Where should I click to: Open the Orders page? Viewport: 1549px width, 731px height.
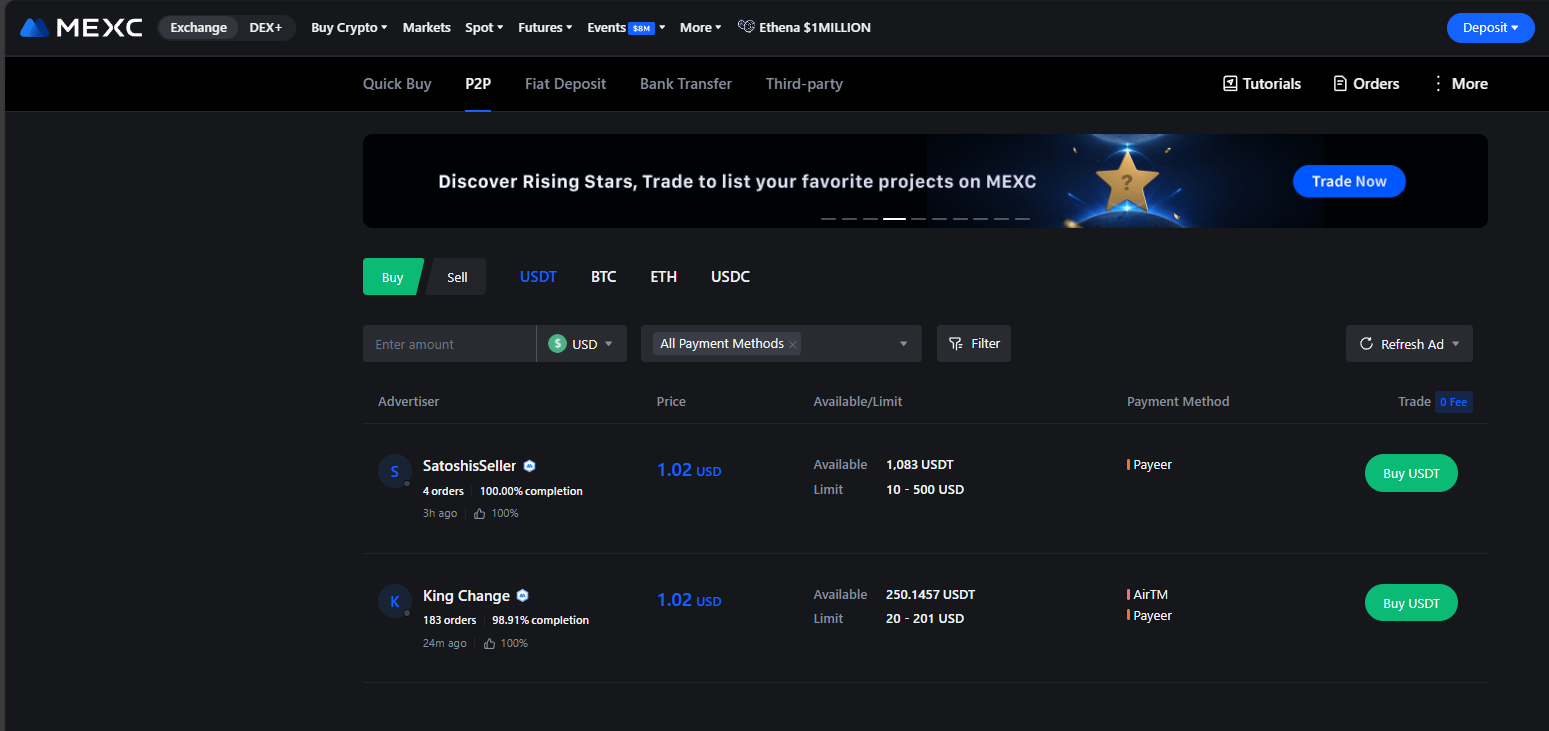pos(1366,84)
